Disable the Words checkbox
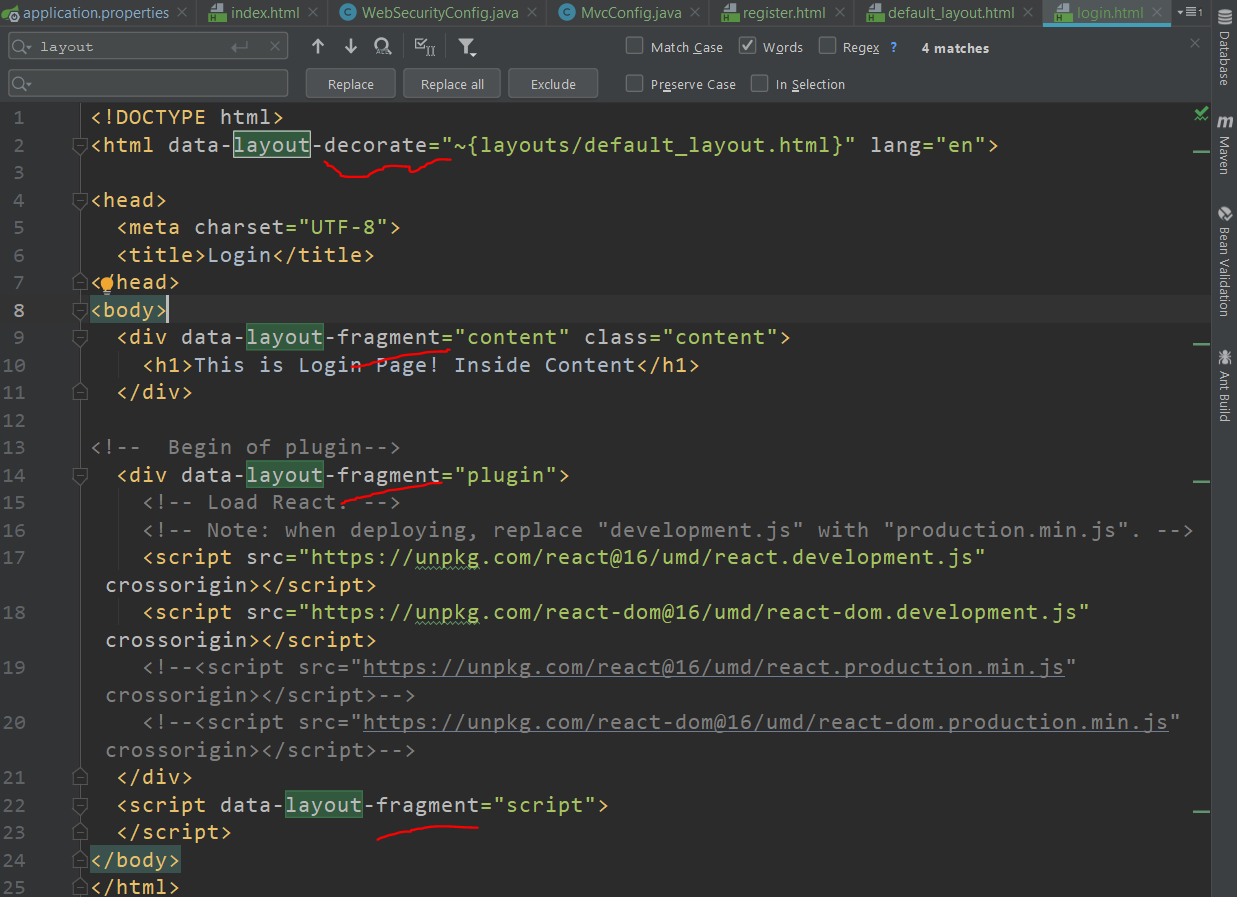1237x897 pixels. tap(747, 46)
